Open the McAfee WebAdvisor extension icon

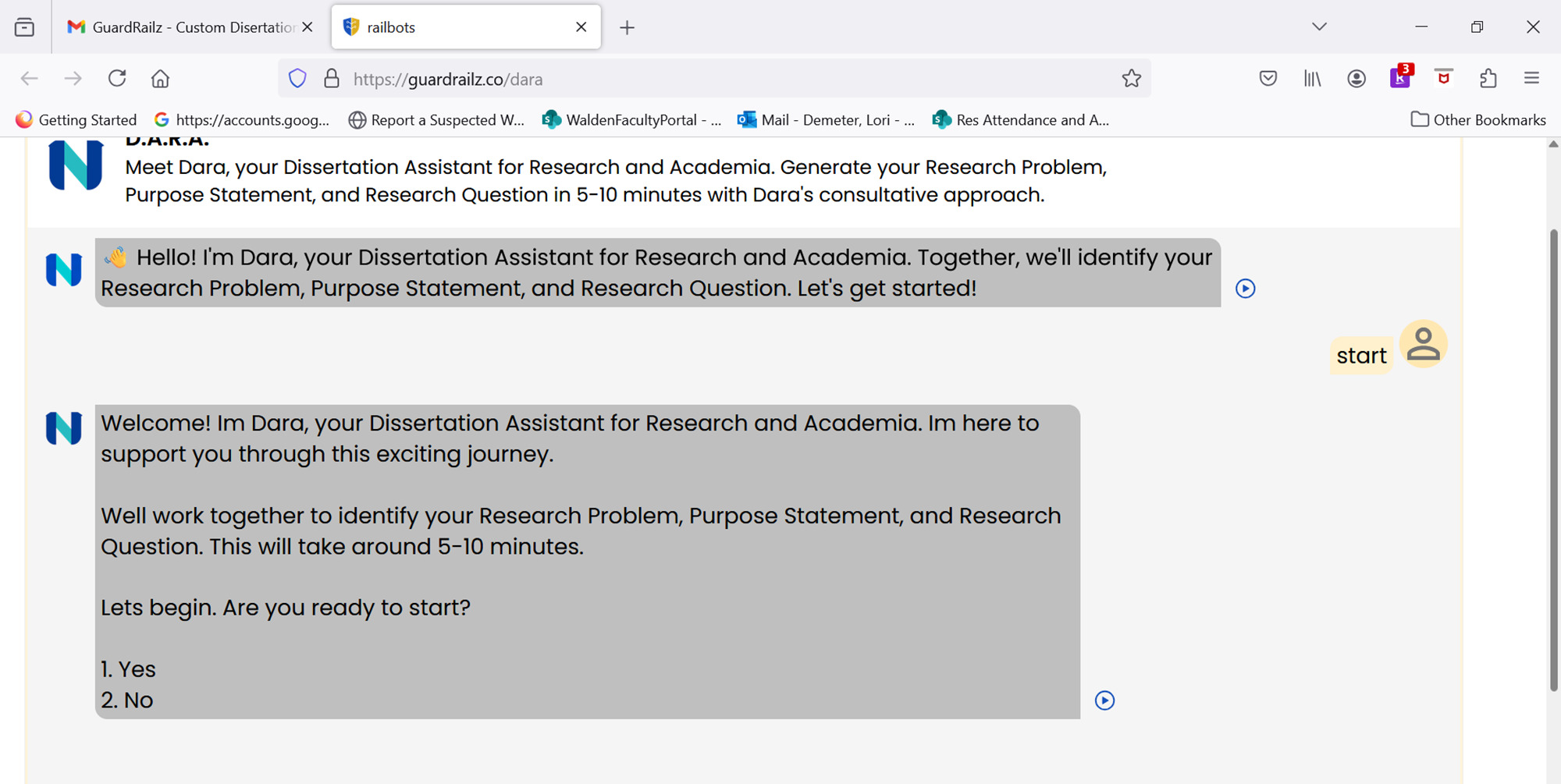pos(1444,78)
